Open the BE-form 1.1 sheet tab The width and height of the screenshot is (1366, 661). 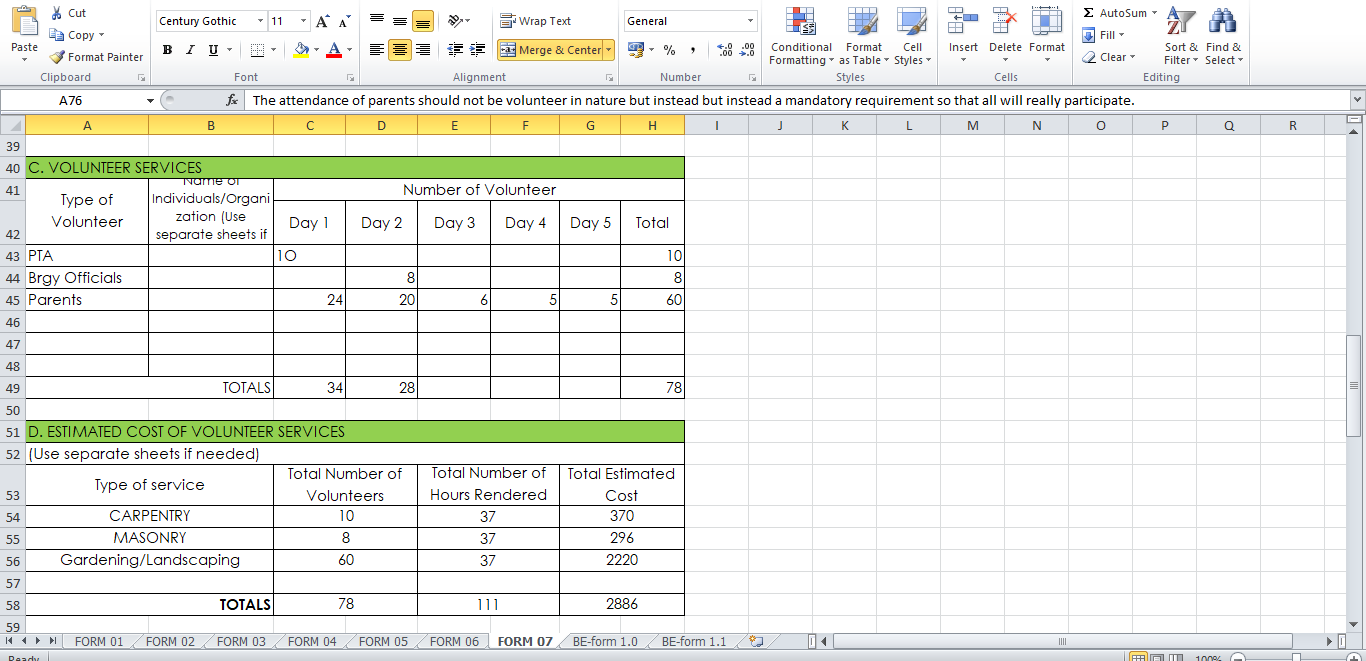(x=693, y=641)
